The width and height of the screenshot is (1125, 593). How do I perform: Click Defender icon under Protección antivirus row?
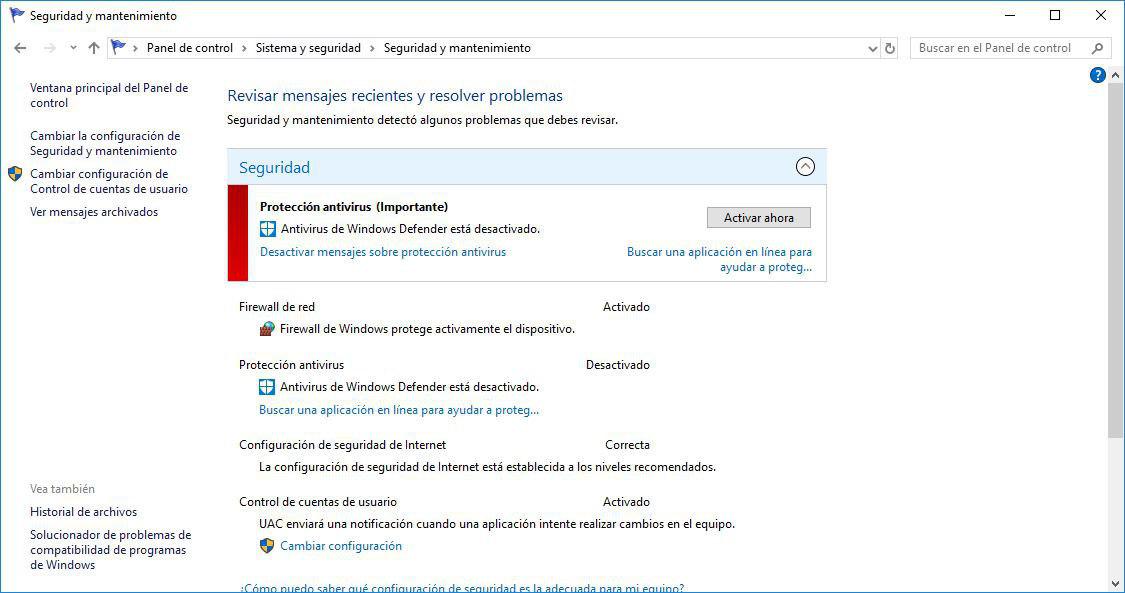[x=267, y=387]
